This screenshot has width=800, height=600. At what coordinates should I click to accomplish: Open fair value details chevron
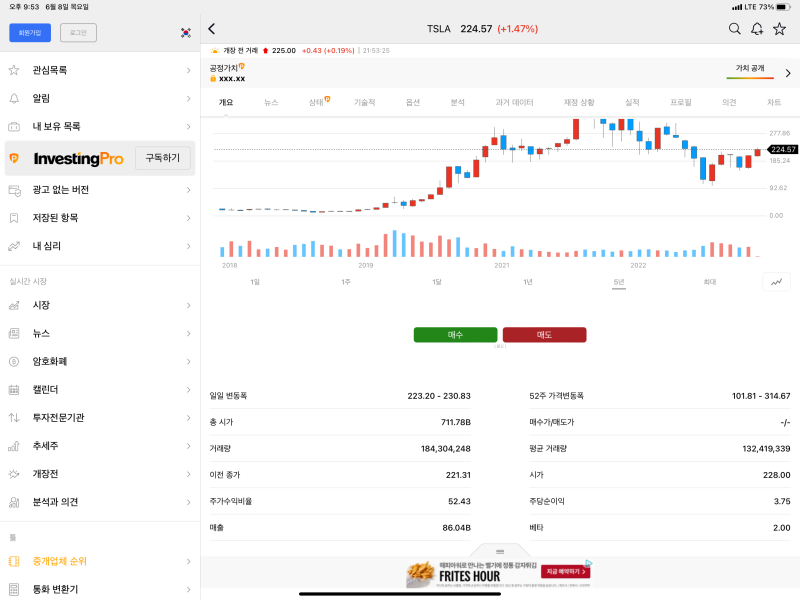coord(788,73)
